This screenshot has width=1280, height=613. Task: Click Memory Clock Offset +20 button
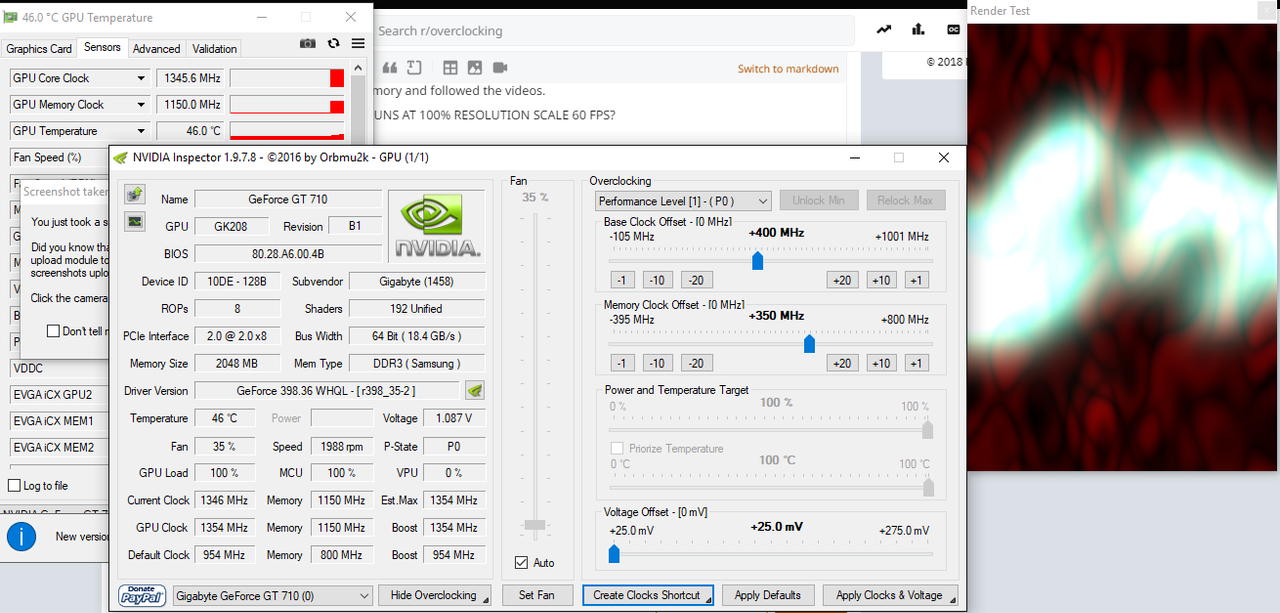(x=842, y=363)
